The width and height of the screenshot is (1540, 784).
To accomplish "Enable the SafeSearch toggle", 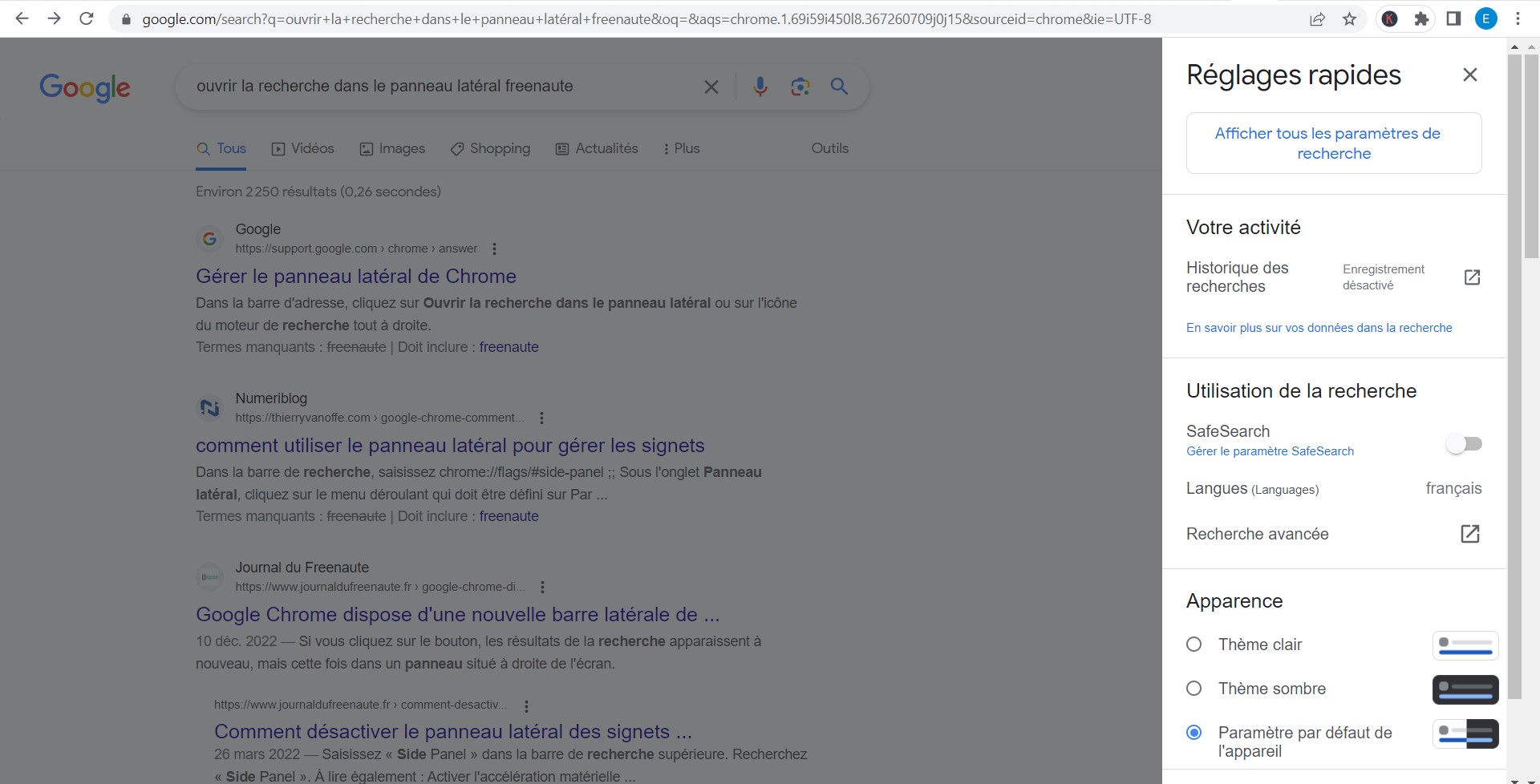I will click(1464, 443).
